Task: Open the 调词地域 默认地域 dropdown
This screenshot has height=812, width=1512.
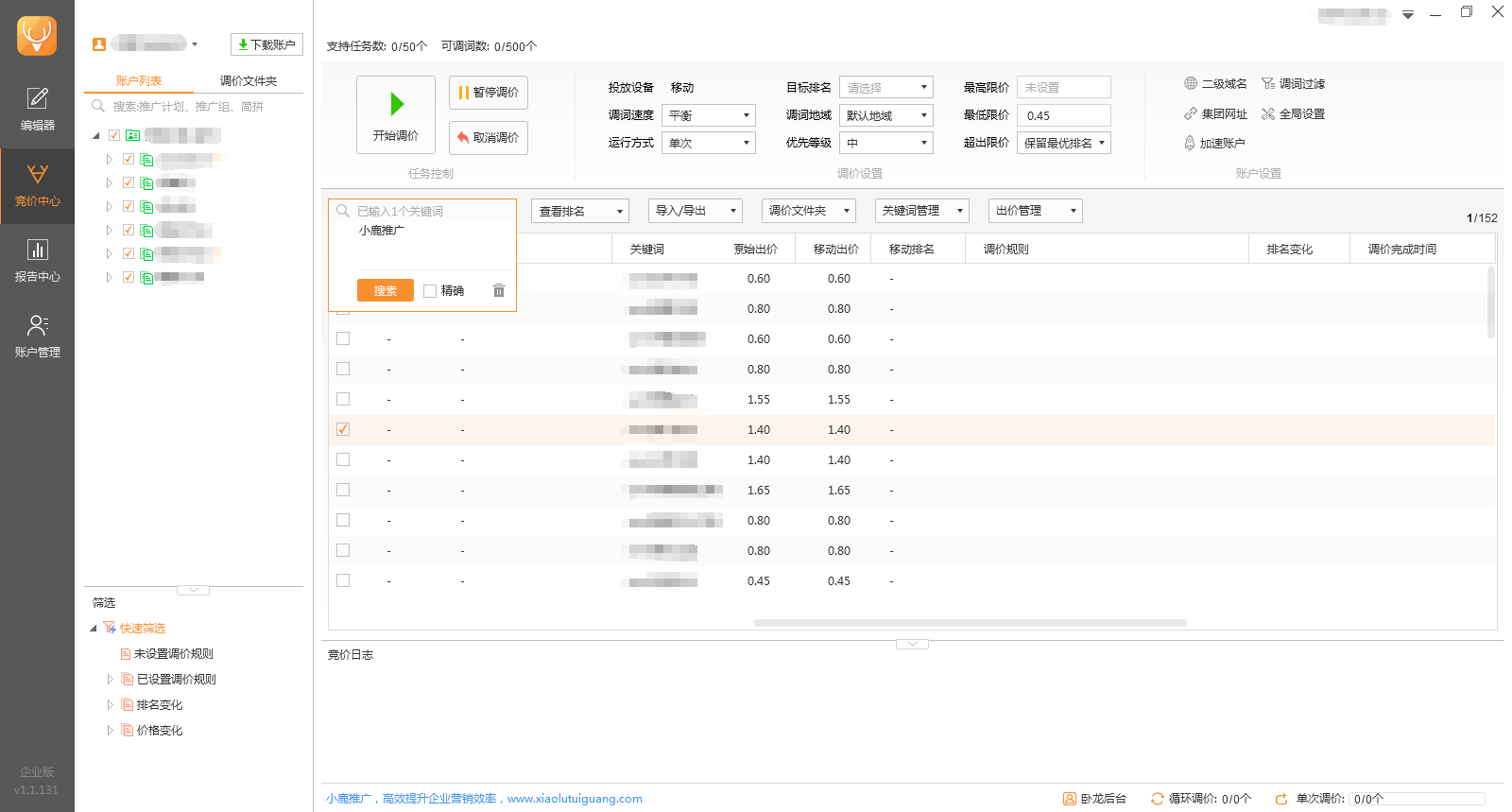Action: [x=886, y=115]
